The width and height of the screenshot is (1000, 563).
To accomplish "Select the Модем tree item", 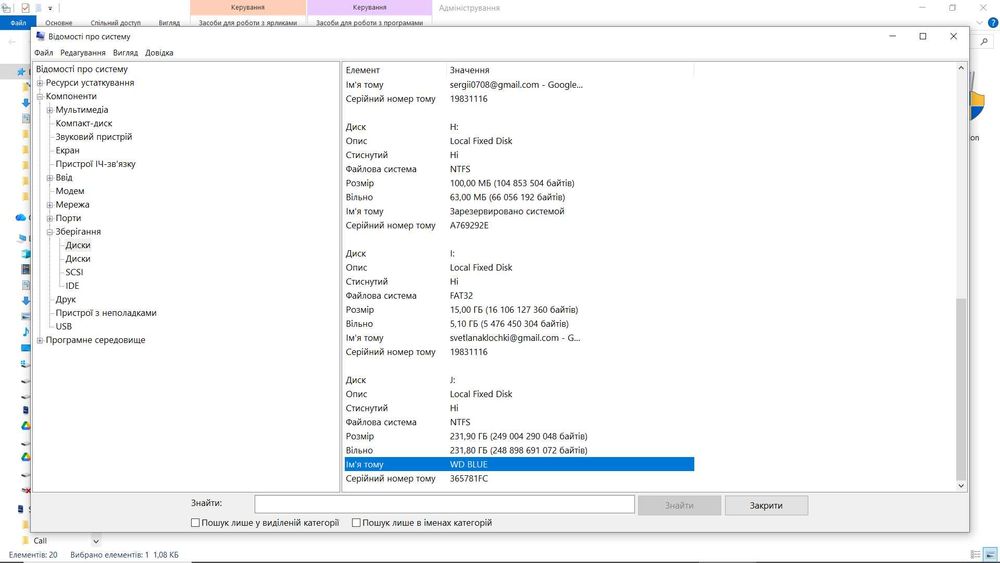I will [x=70, y=191].
